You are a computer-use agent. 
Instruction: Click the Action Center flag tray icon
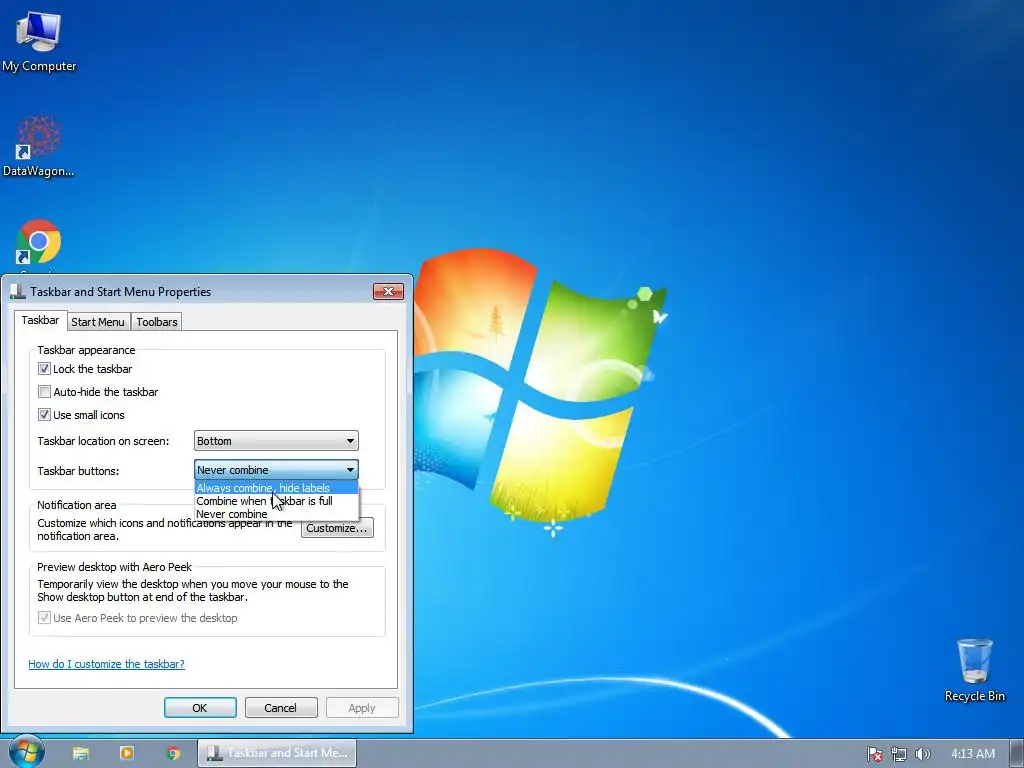coord(874,754)
